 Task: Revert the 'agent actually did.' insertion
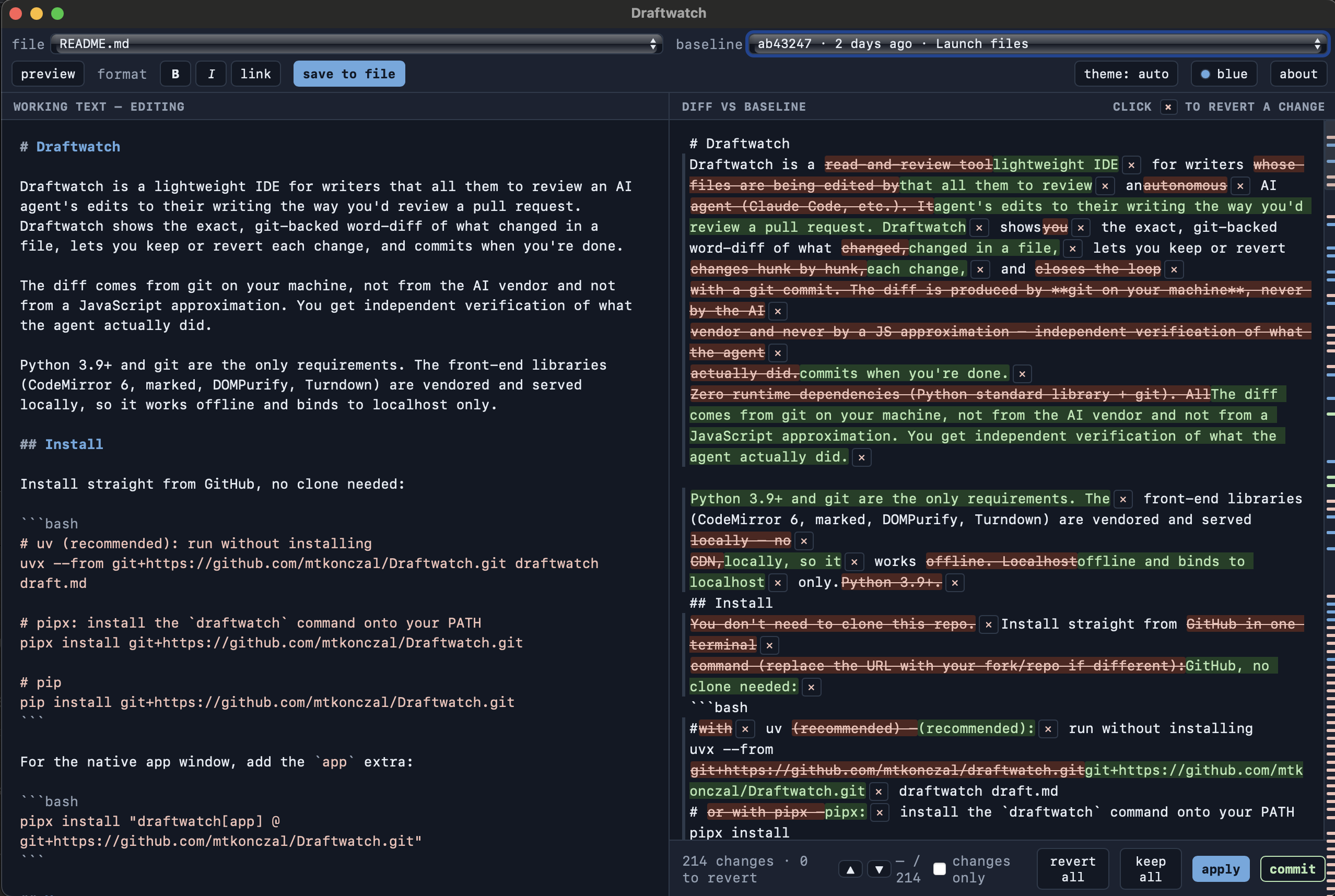pos(861,457)
